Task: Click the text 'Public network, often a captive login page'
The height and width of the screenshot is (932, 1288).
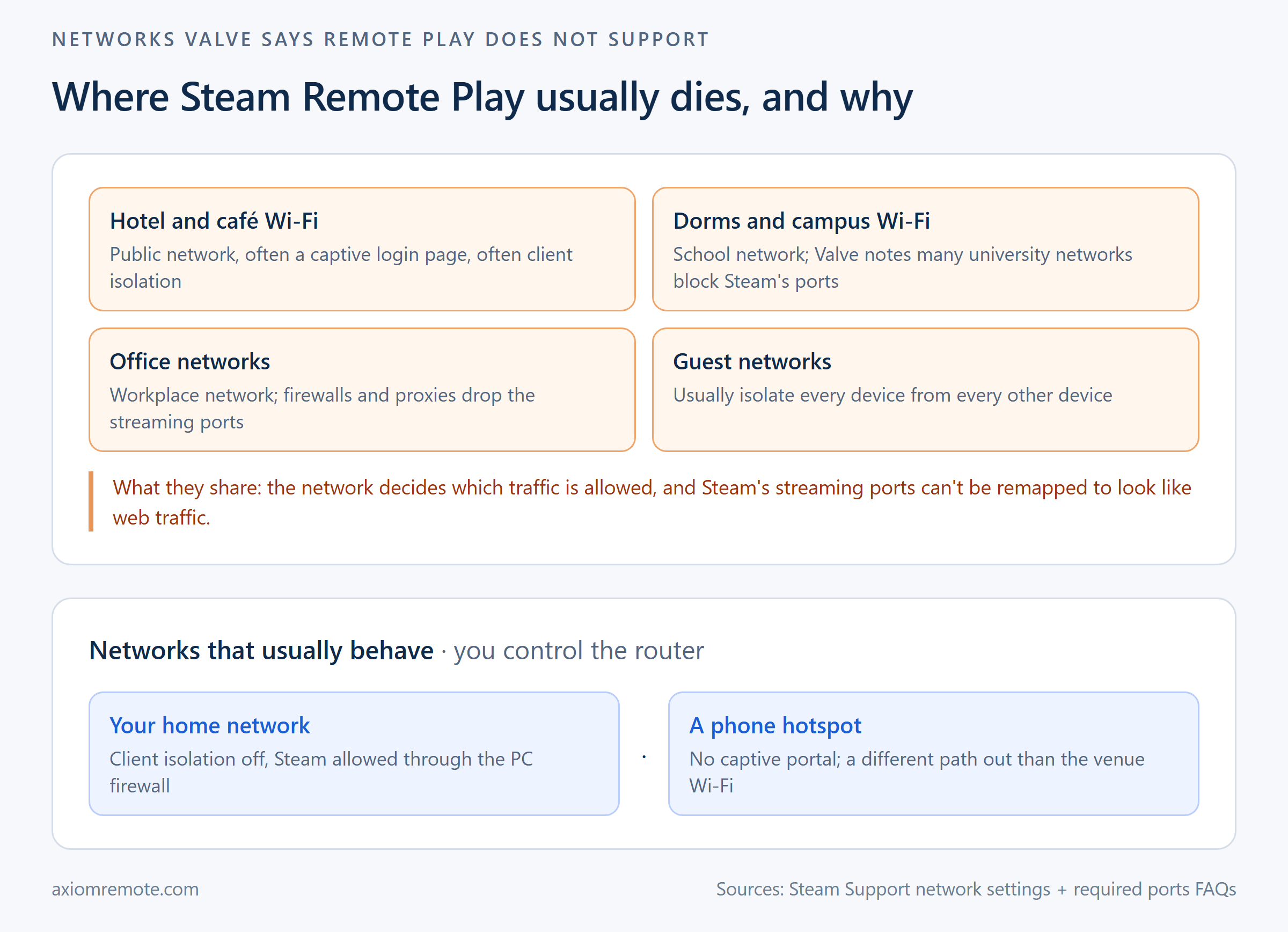Action: click(290, 255)
